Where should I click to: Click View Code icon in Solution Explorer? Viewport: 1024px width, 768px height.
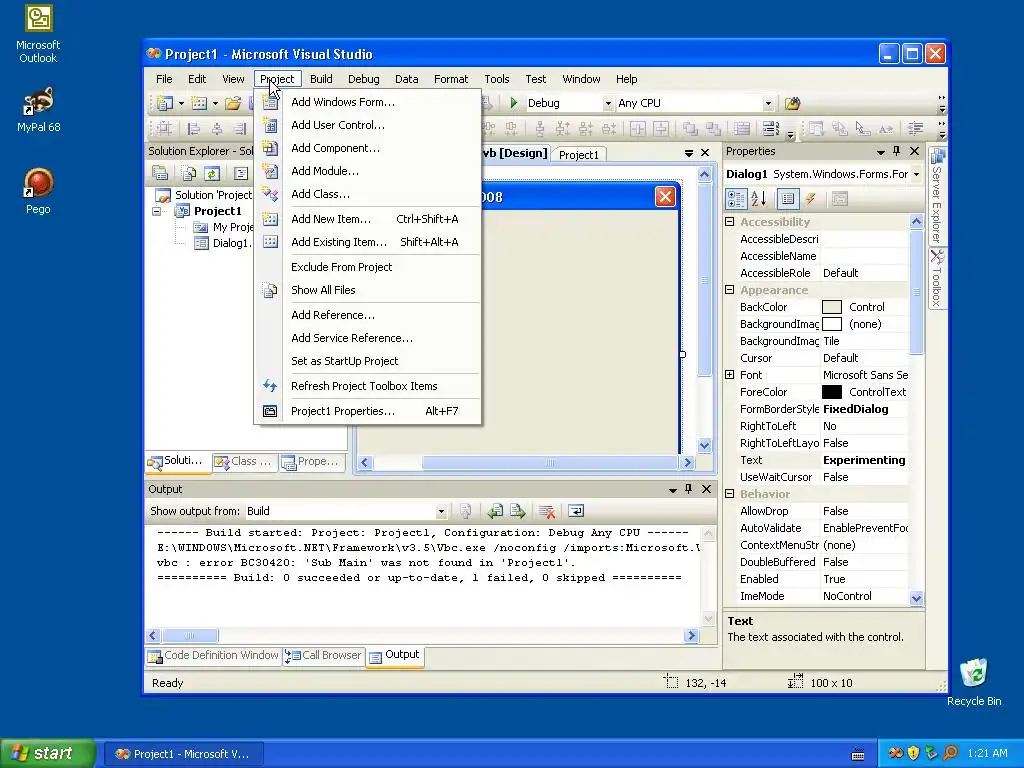(240, 174)
